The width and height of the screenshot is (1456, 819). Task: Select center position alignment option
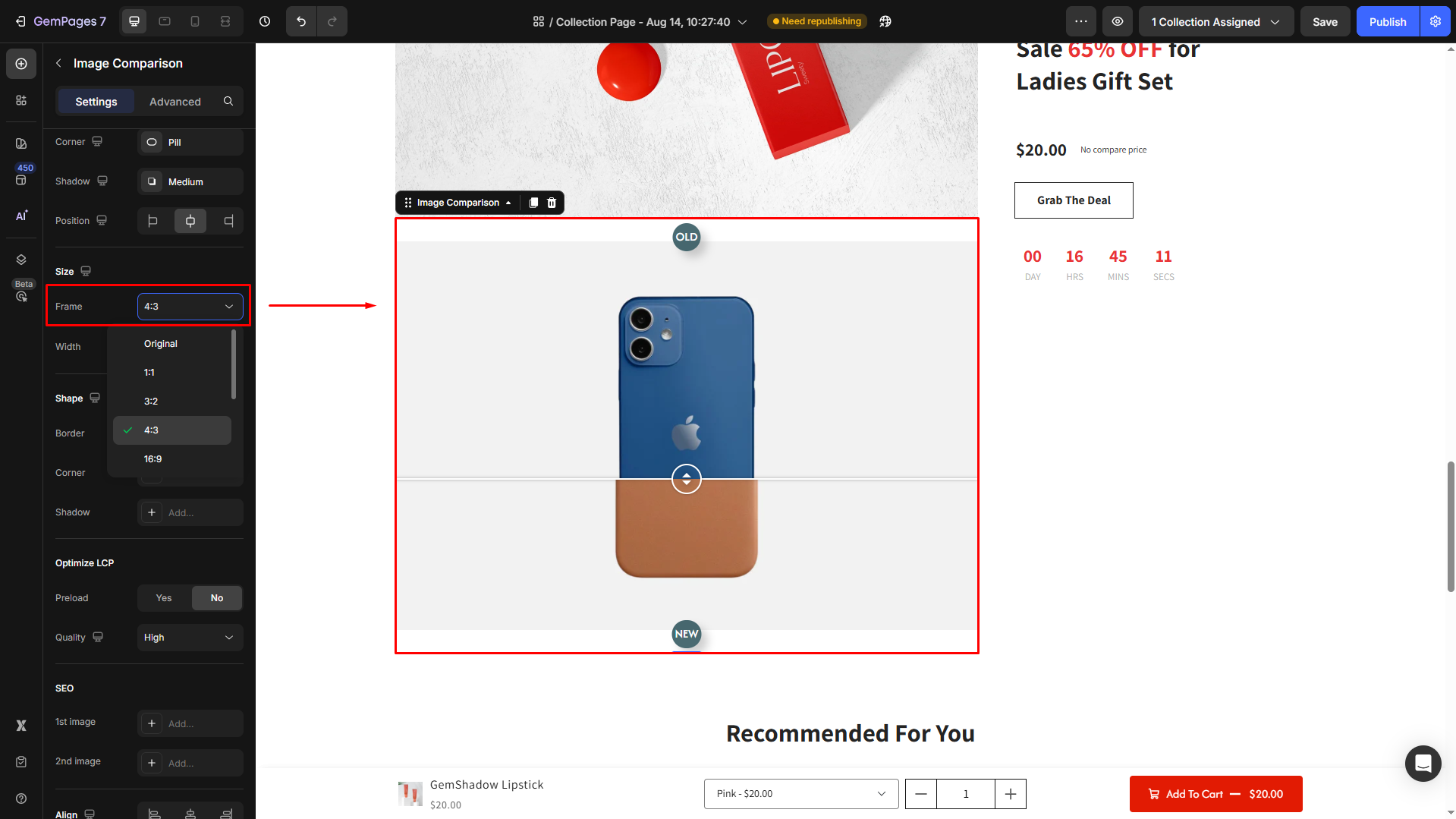click(x=190, y=221)
